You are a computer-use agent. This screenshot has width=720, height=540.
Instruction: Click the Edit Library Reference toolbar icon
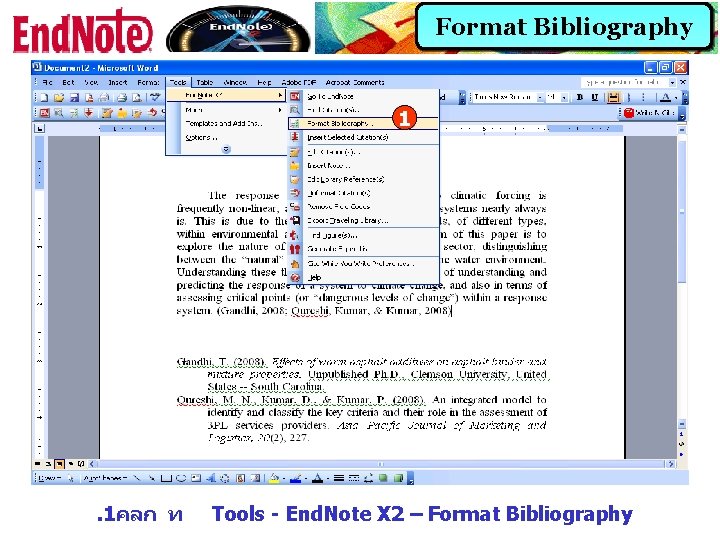(137, 112)
